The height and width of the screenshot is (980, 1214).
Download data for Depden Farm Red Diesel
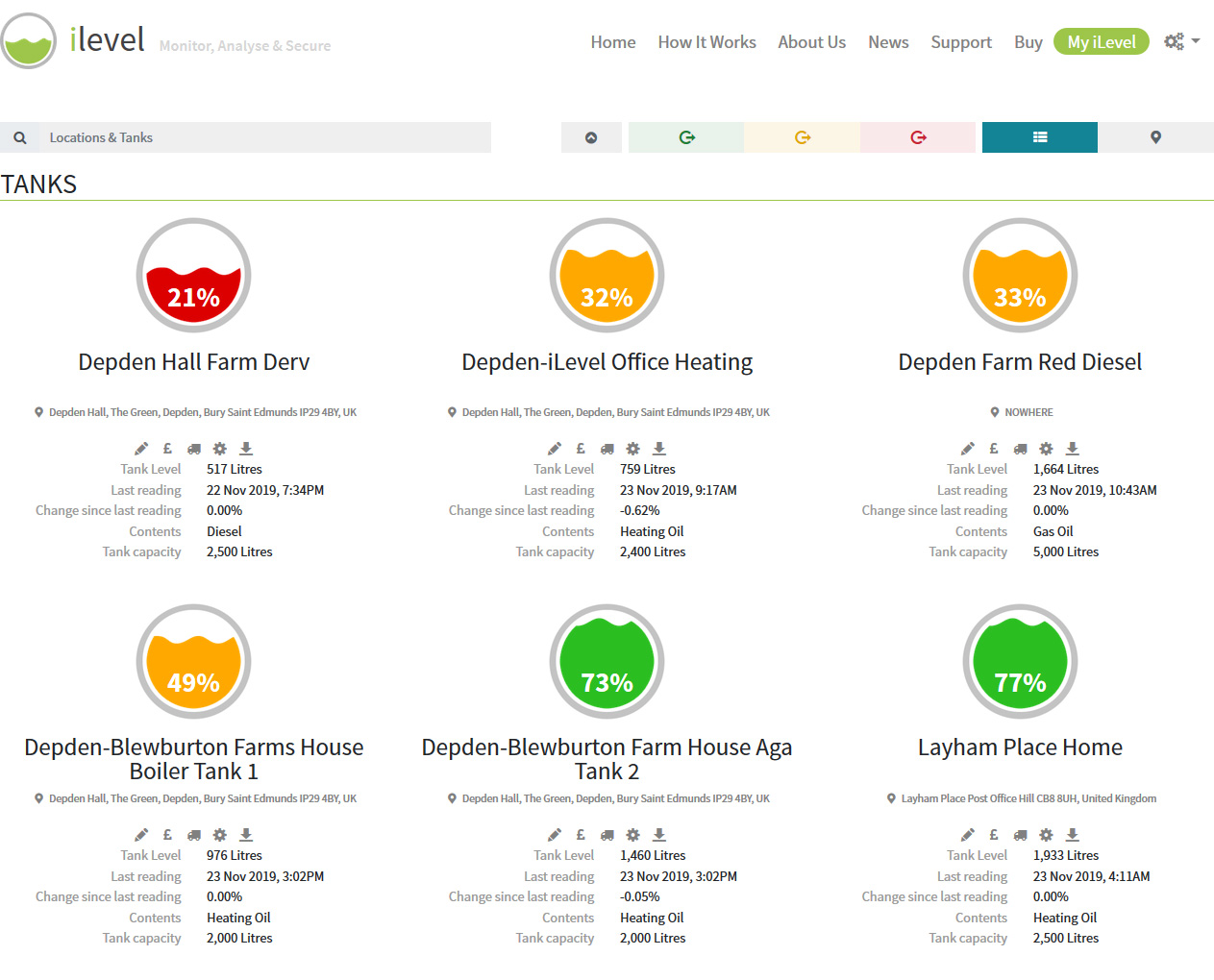click(1073, 449)
